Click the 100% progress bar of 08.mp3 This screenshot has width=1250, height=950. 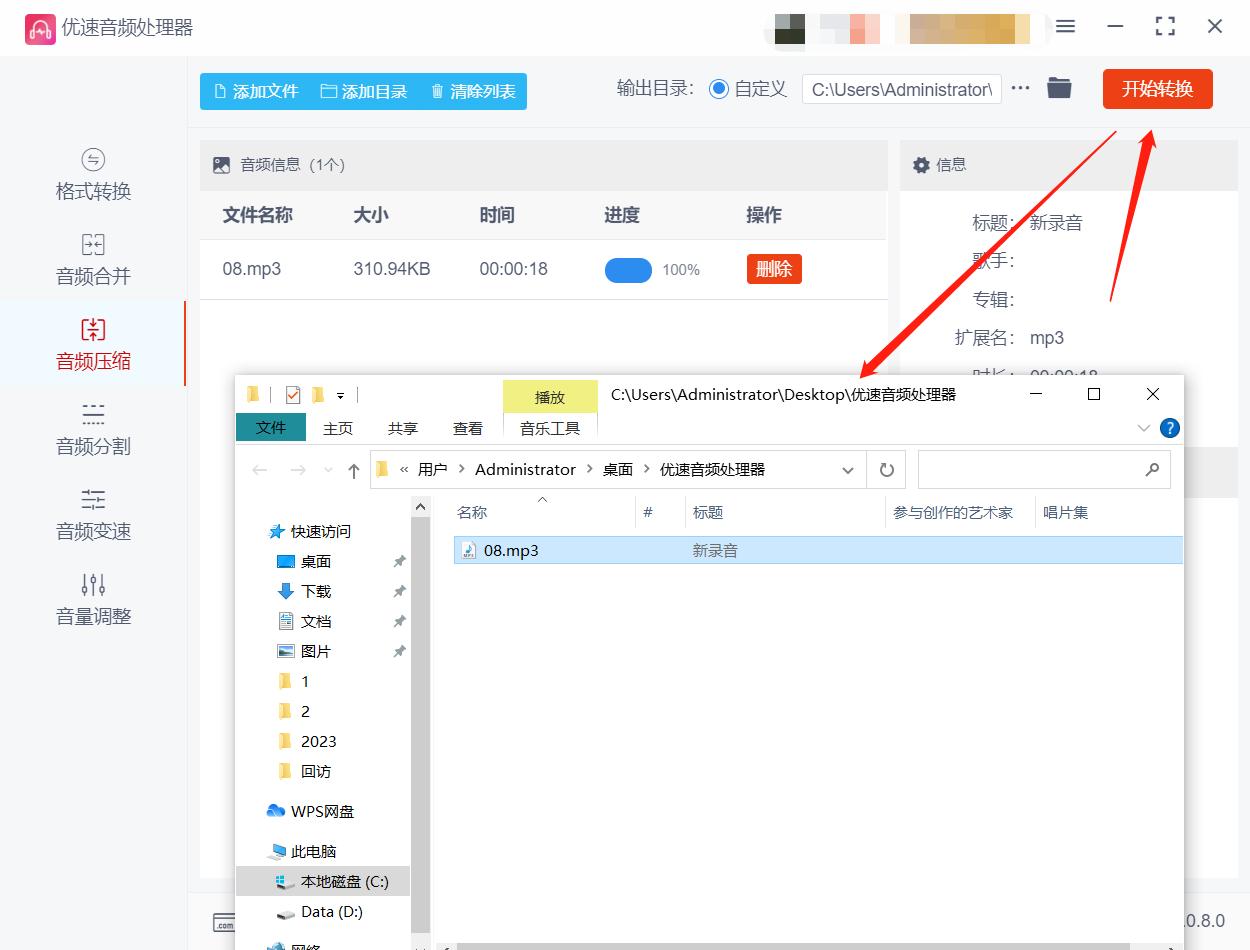pyautogui.click(x=628, y=269)
